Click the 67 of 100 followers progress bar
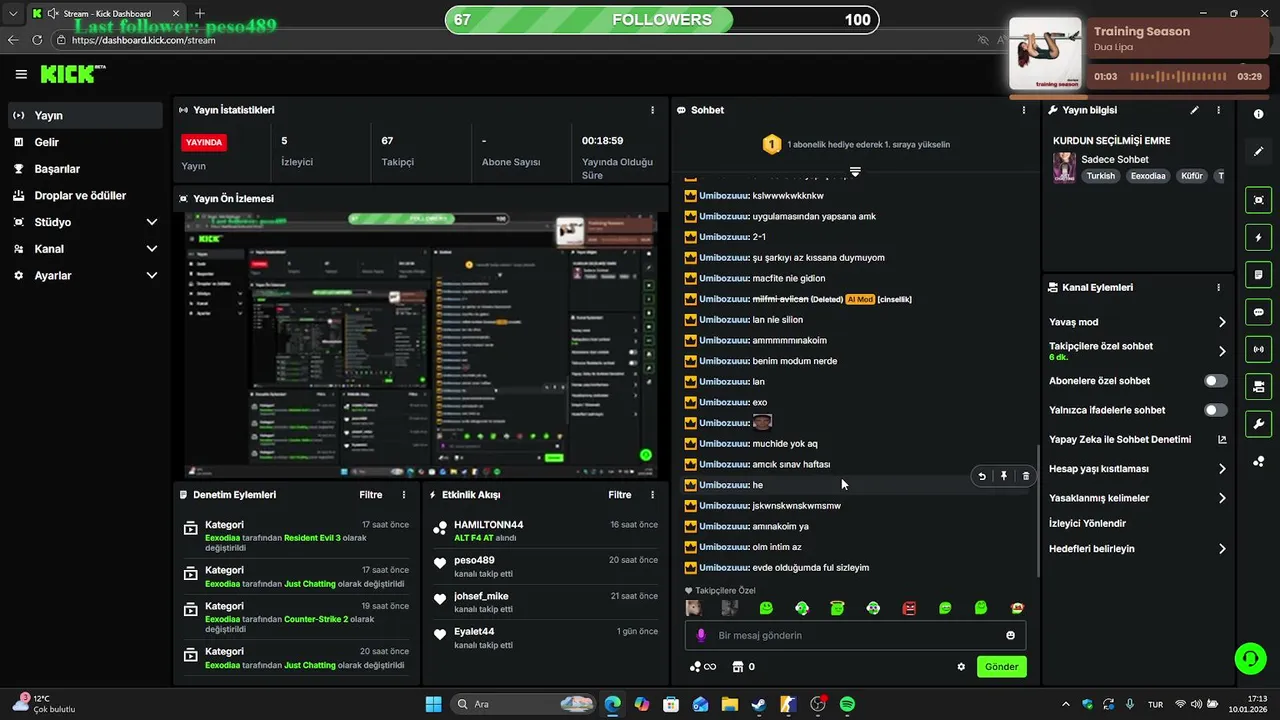The width and height of the screenshot is (1280, 720). pyautogui.click(x=662, y=20)
